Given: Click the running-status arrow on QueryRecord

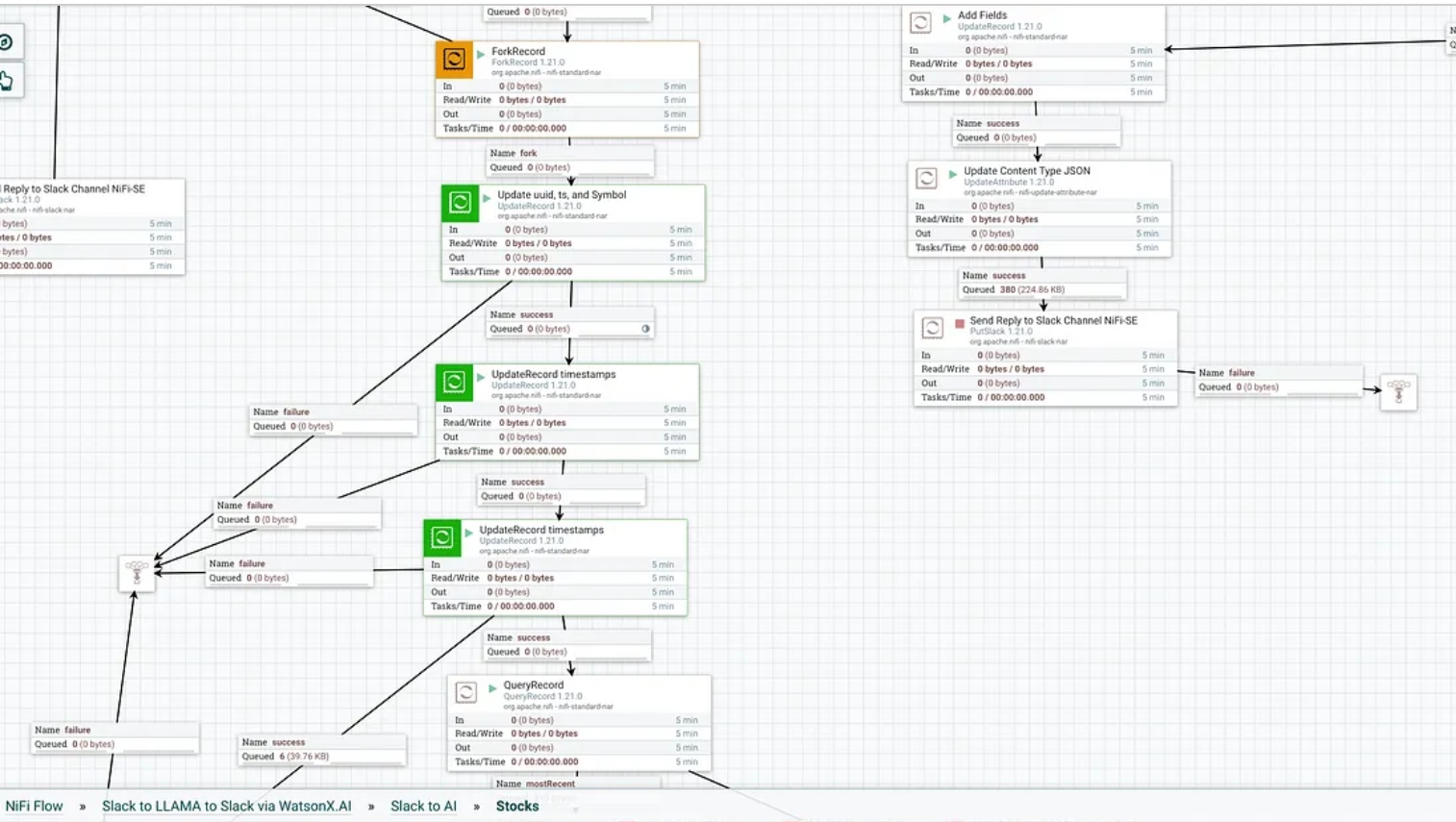Looking at the screenshot, I should 492,687.
